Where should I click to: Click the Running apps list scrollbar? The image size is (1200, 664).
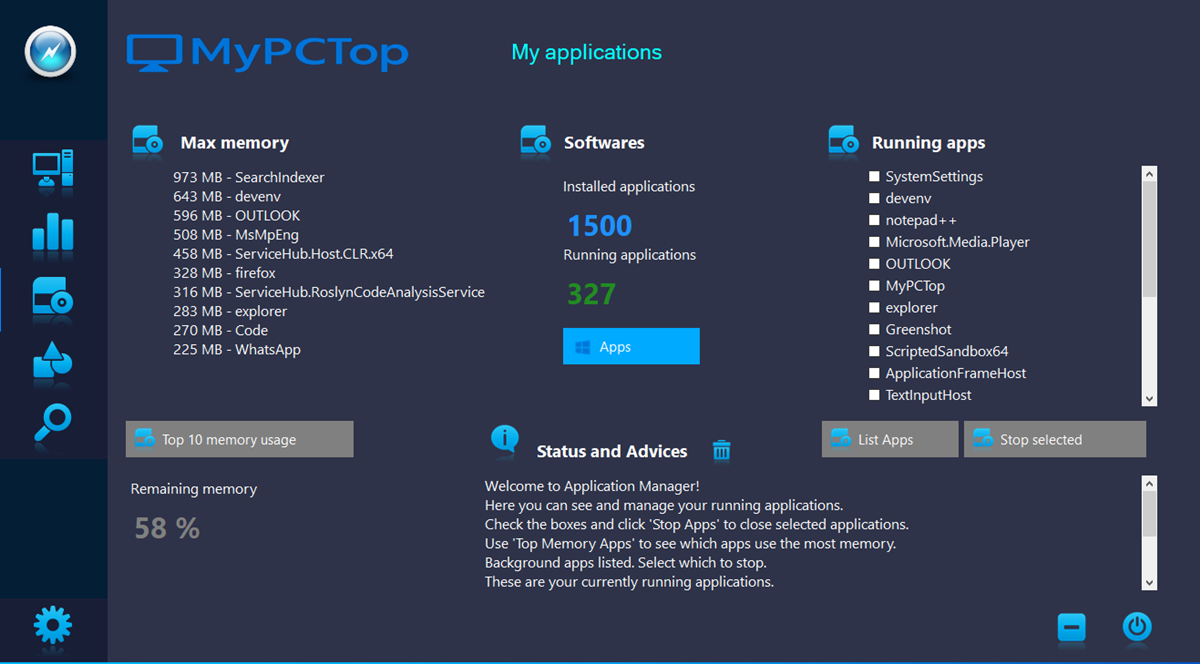1148,285
